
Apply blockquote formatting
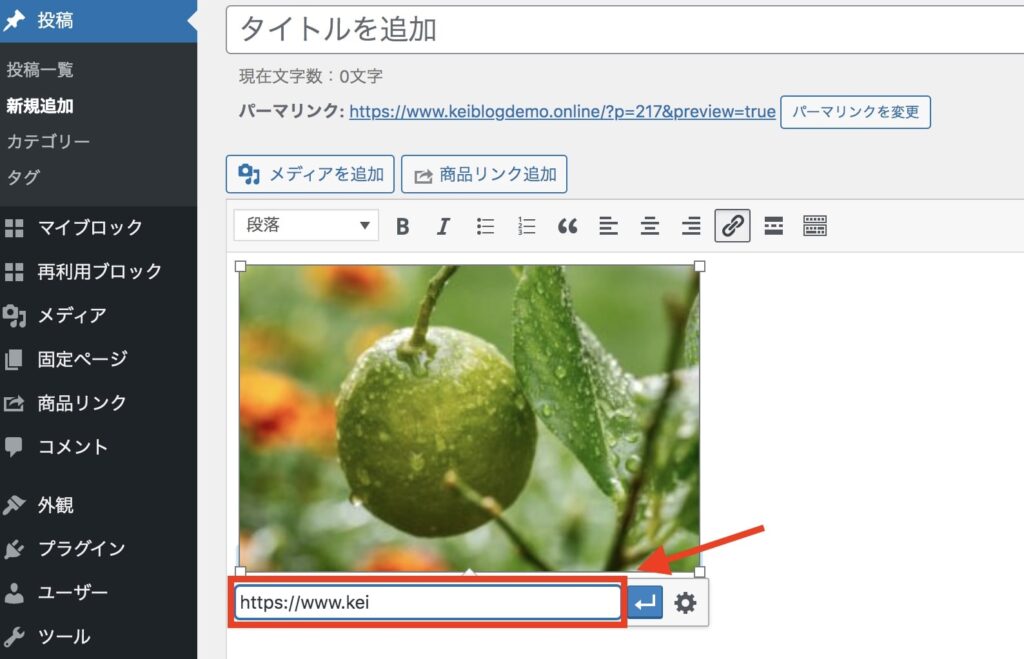(x=568, y=226)
